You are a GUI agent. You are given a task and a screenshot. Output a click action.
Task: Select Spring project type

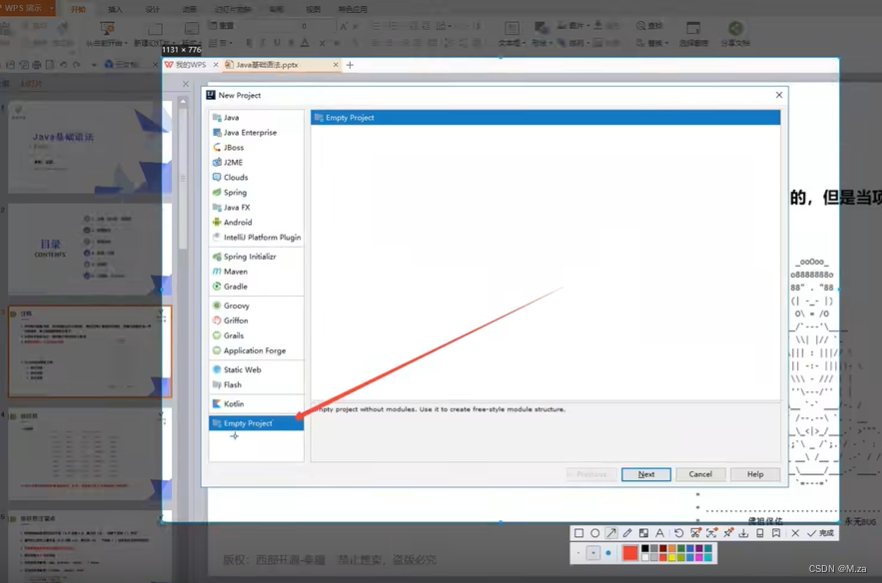tap(256, 192)
